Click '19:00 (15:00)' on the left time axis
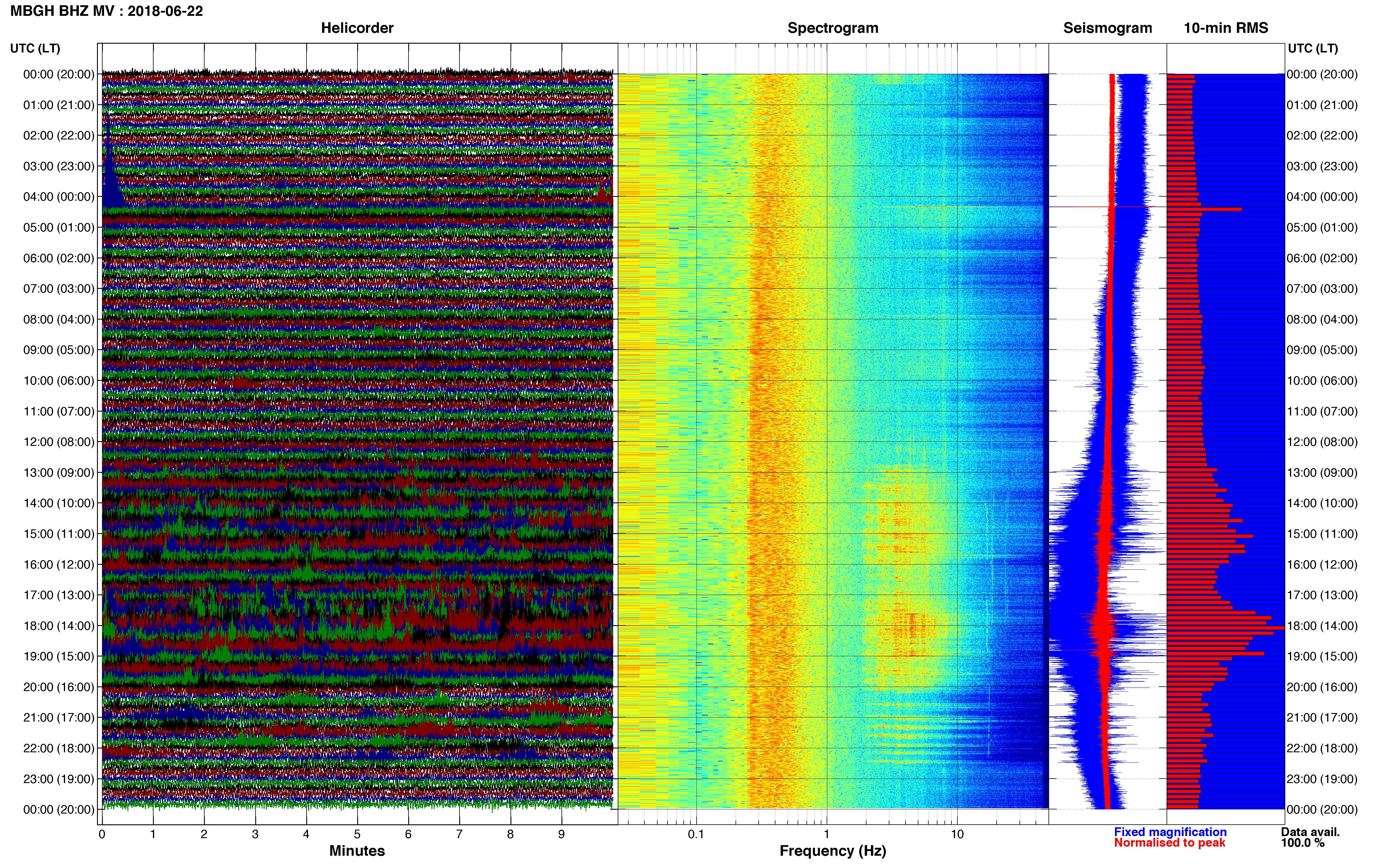 click(59, 656)
